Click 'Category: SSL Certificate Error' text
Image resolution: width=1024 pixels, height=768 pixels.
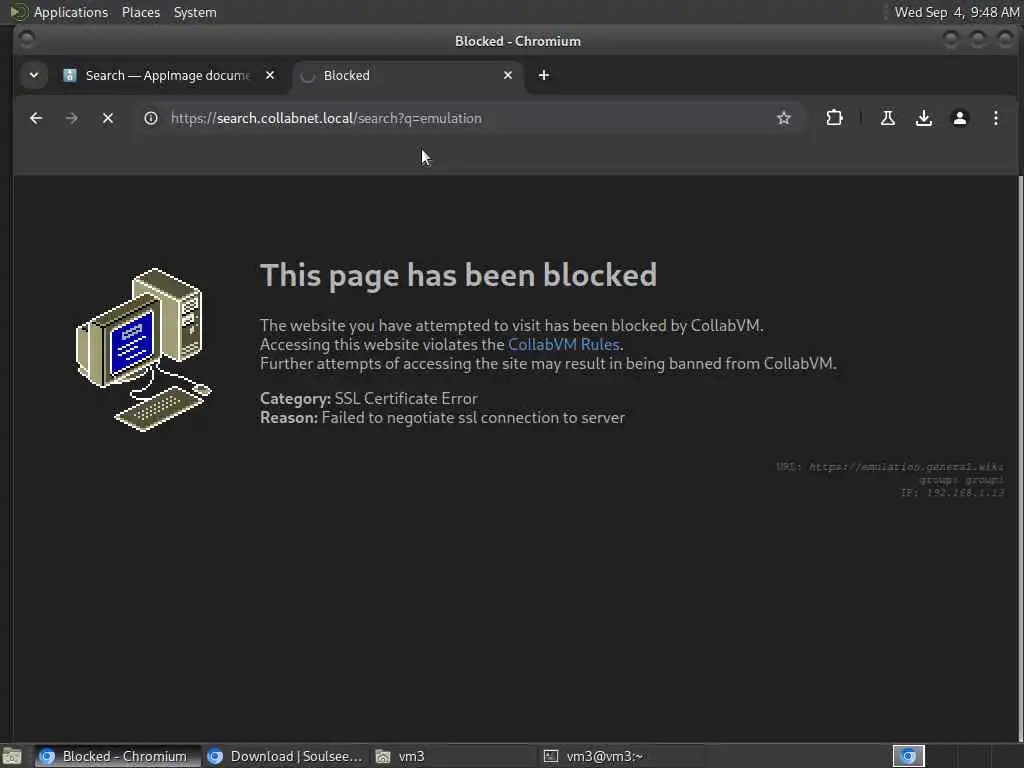368,398
